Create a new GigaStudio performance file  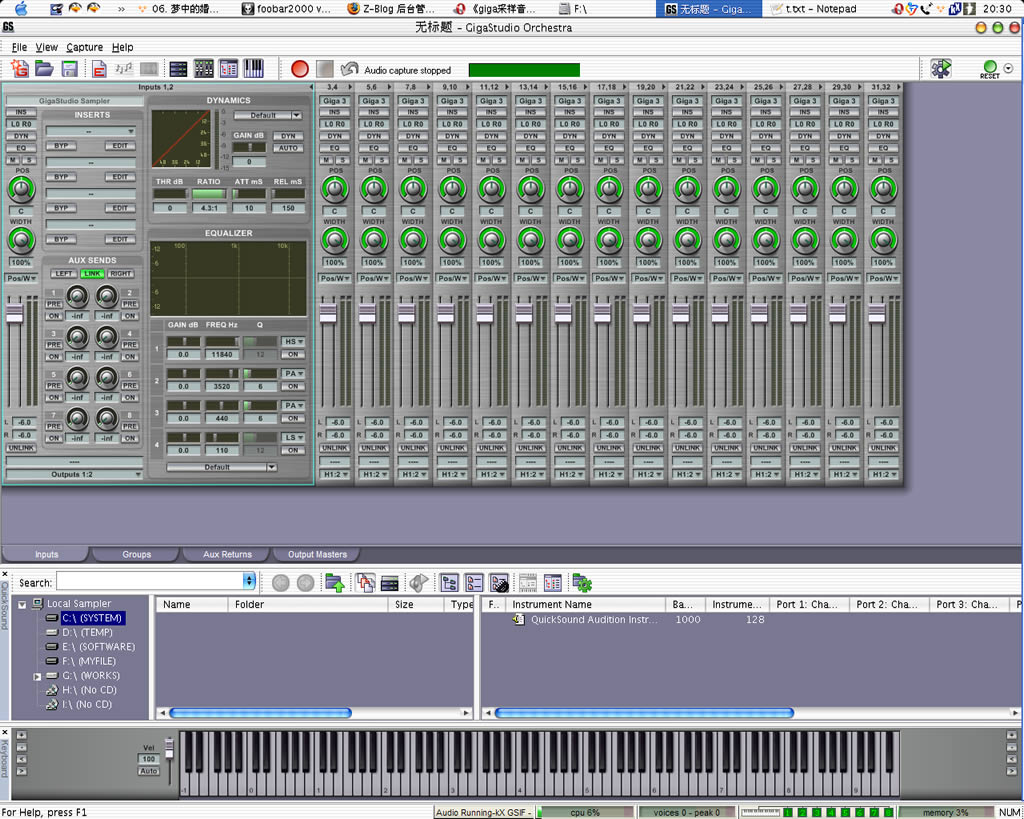pos(20,69)
